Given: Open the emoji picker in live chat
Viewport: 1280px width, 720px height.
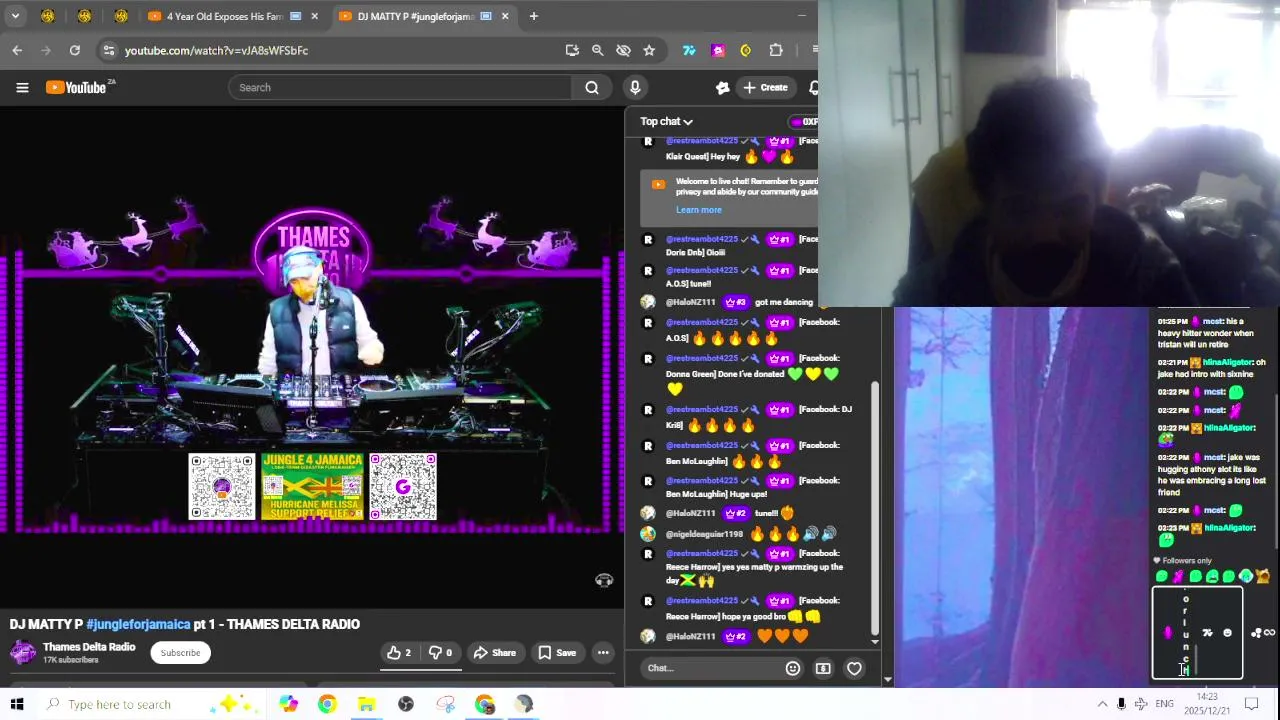Looking at the screenshot, I should [x=793, y=668].
